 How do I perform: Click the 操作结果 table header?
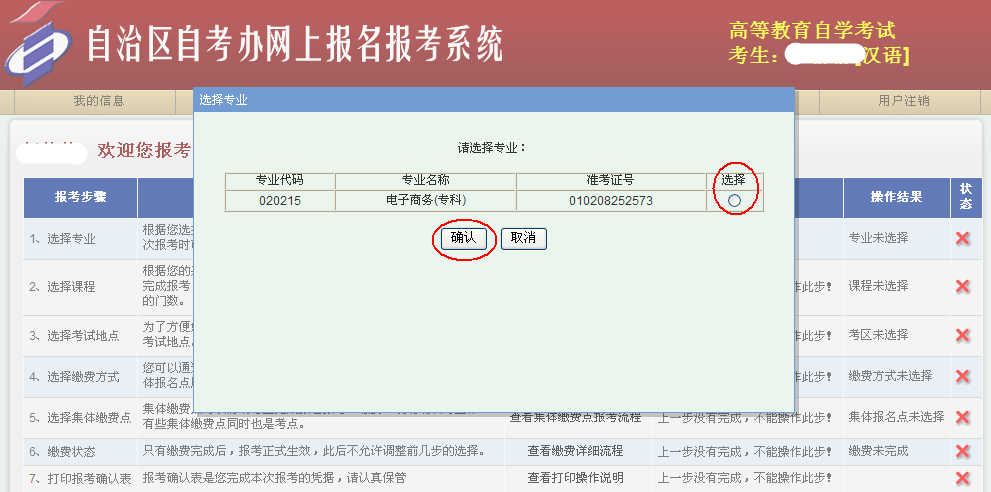(x=896, y=197)
